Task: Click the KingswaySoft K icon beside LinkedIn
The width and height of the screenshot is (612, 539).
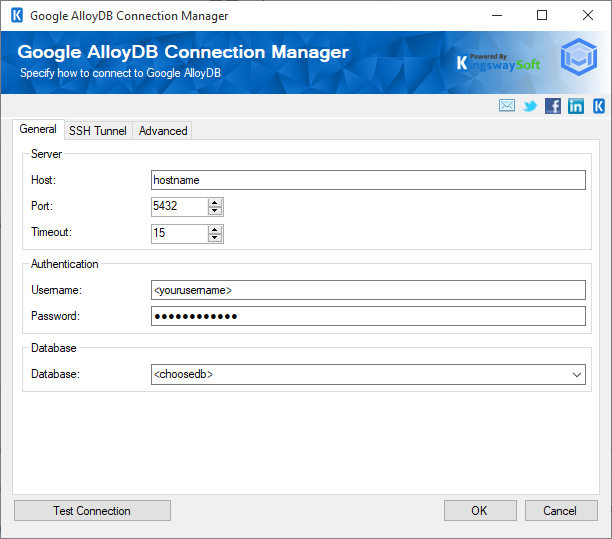Action: (x=599, y=106)
